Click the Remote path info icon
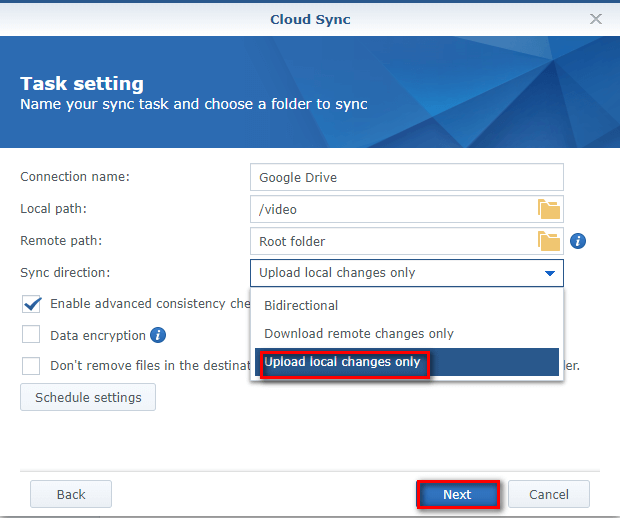The width and height of the screenshot is (620, 518). click(x=578, y=241)
